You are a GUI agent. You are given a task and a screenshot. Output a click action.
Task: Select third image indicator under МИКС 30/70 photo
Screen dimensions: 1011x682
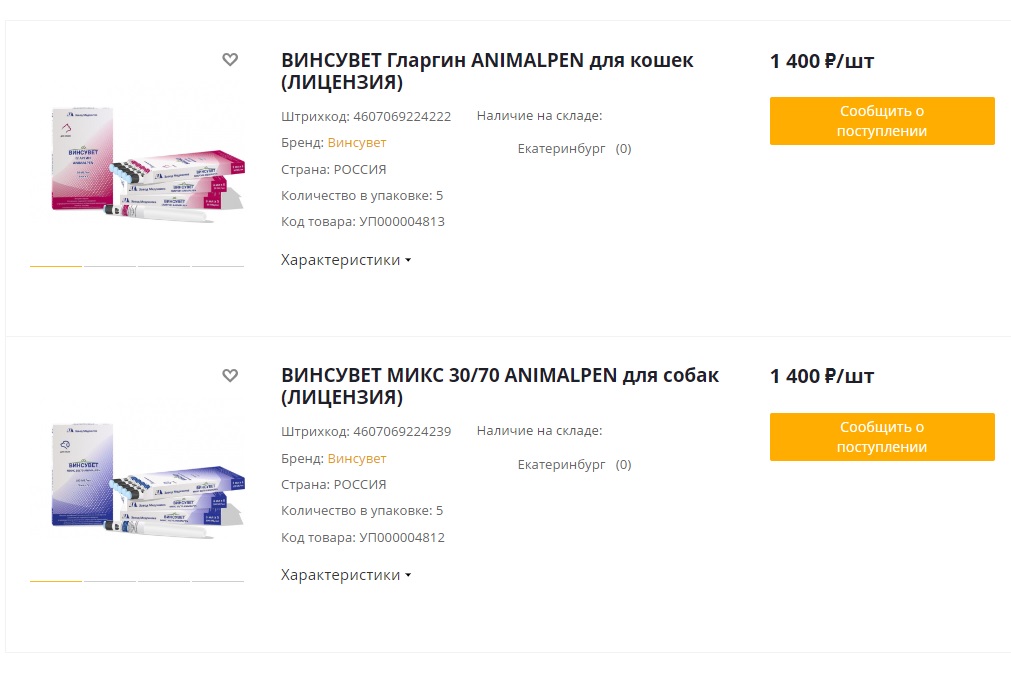pos(164,581)
